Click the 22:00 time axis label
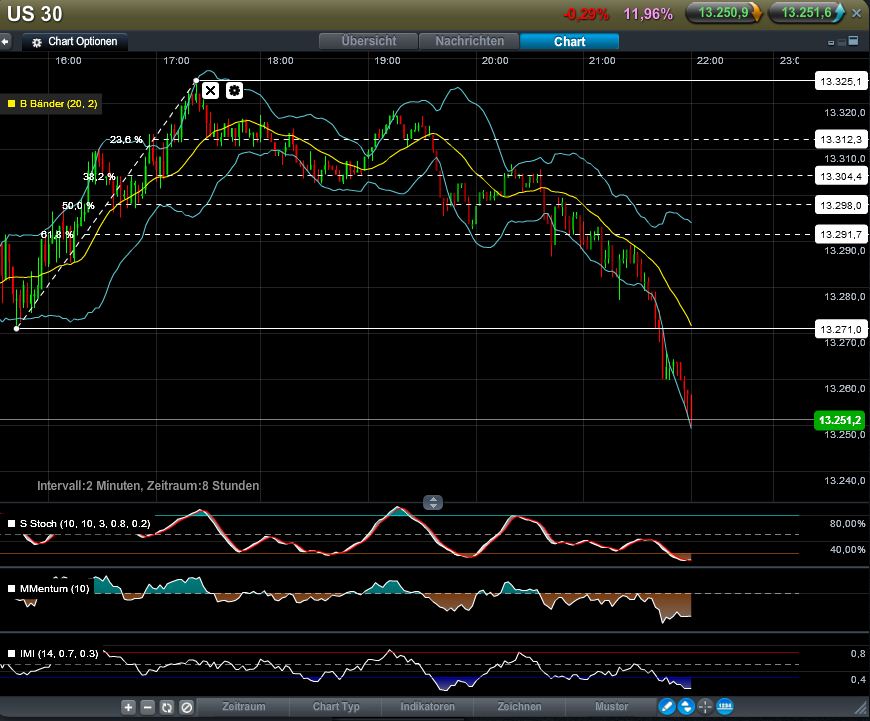870x721 pixels. 710,60
